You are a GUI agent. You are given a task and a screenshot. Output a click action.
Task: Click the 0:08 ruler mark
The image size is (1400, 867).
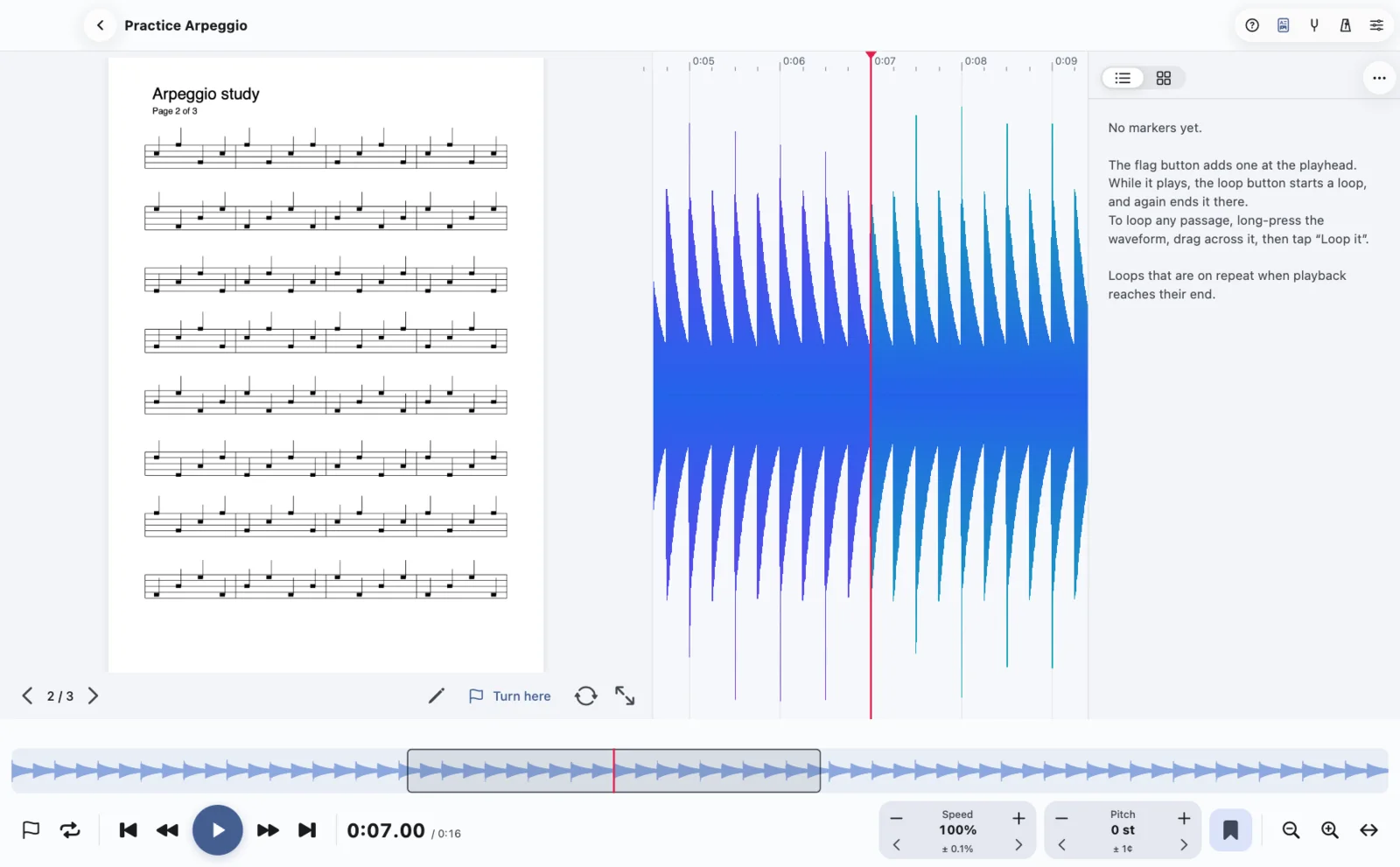click(x=975, y=61)
